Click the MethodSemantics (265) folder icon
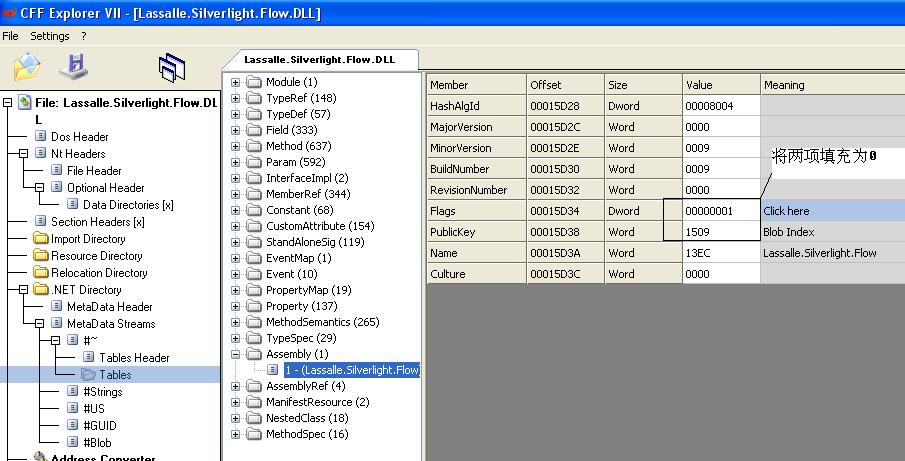The height and width of the screenshot is (461, 905). pyautogui.click(x=254, y=322)
